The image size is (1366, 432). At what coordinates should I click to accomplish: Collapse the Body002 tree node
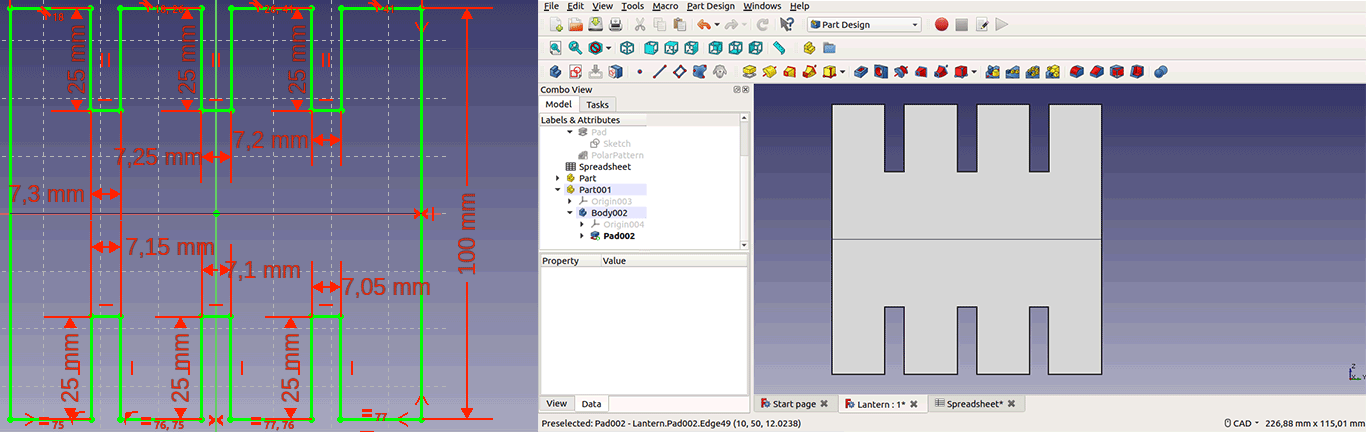570,213
